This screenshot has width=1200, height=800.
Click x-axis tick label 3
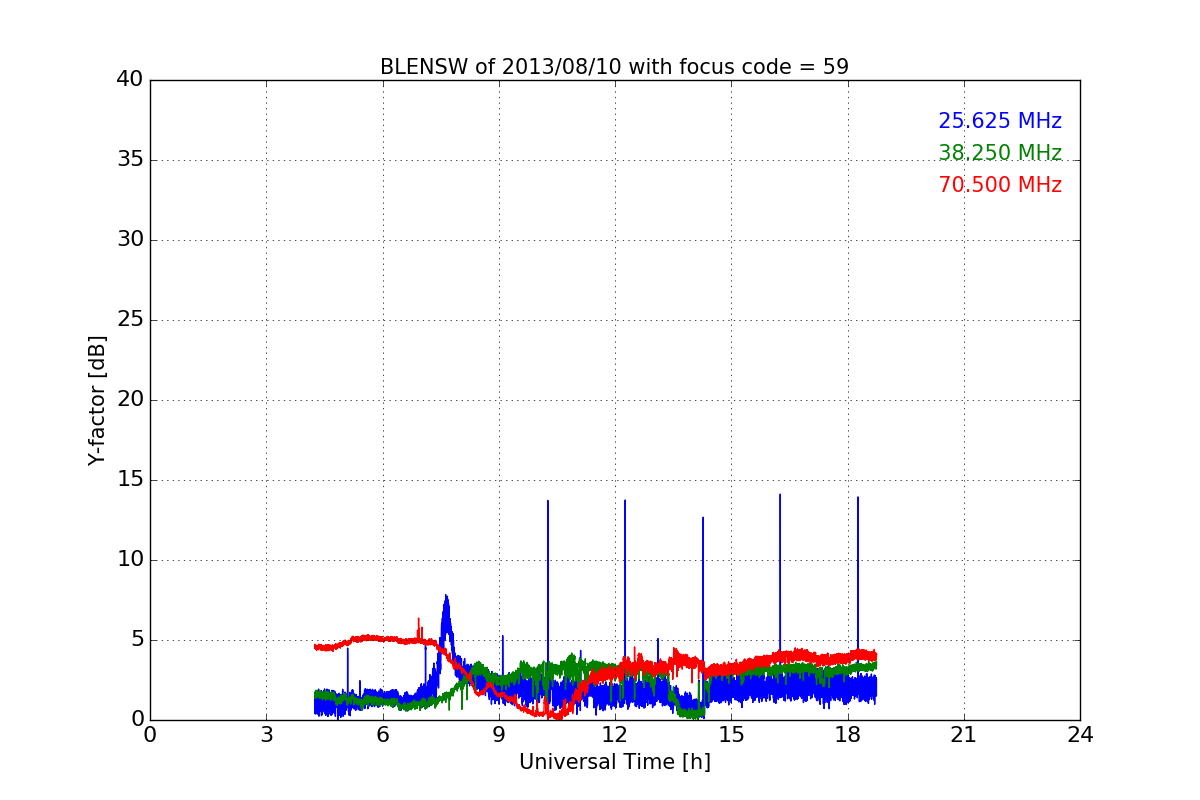coord(266,735)
